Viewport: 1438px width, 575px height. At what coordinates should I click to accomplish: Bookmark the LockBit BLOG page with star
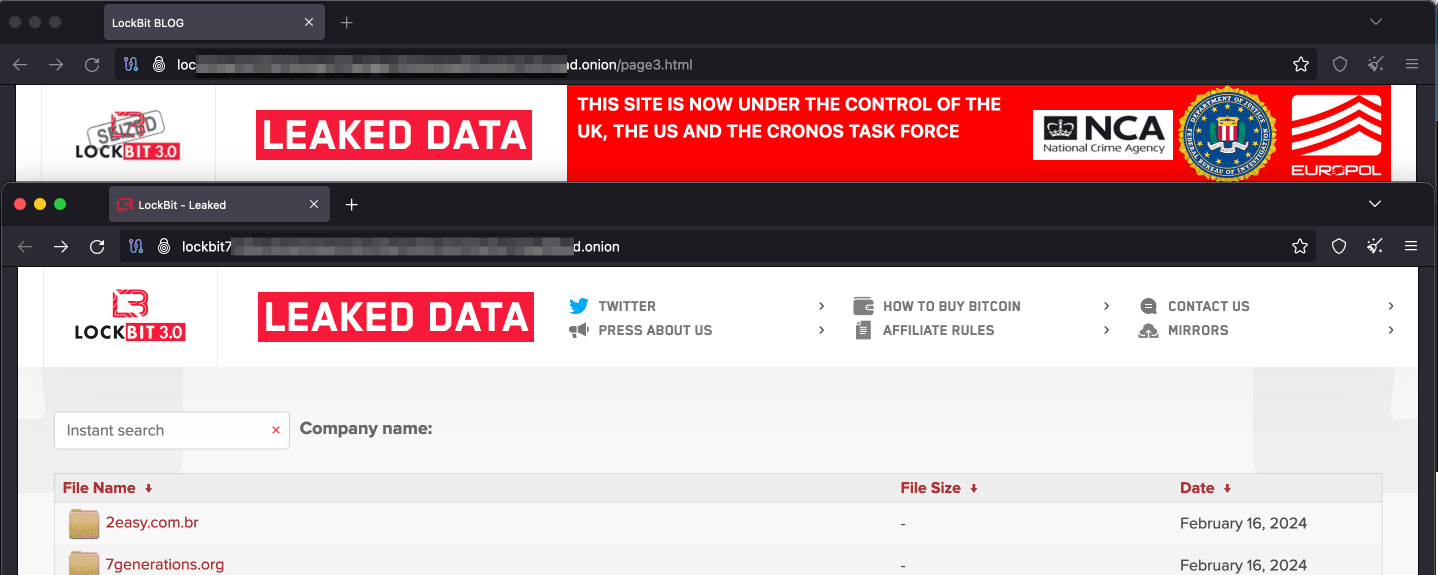(1300, 65)
